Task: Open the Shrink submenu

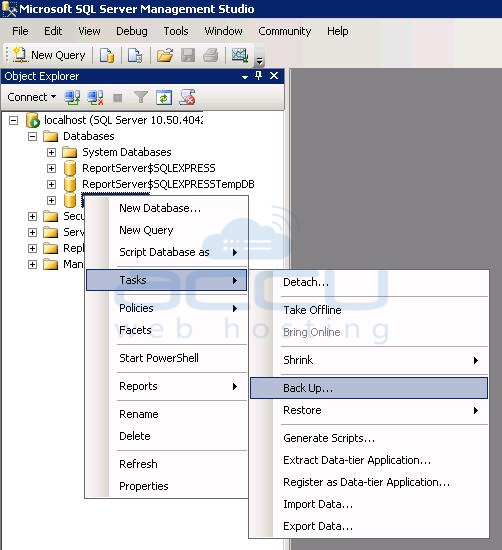Action: click(x=369, y=360)
